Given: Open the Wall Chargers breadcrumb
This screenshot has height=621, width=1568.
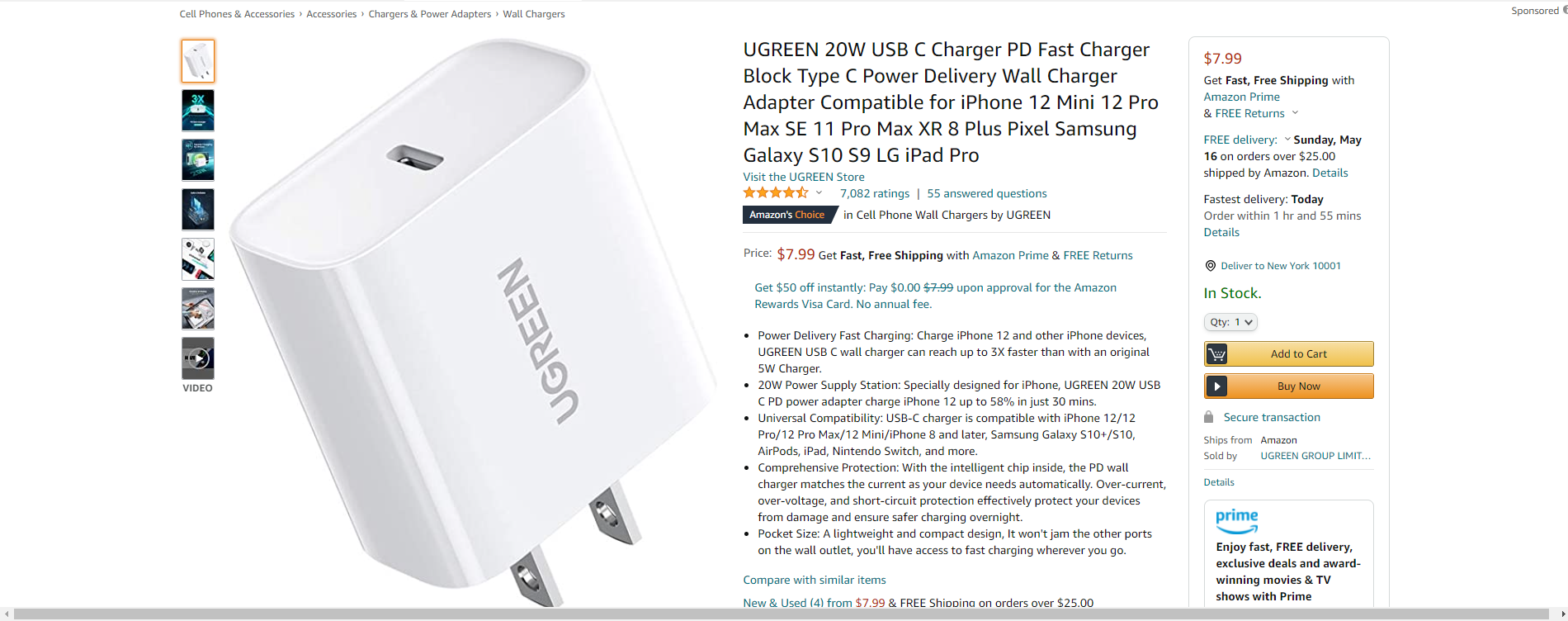Looking at the screenshot, I should point(534,14).
